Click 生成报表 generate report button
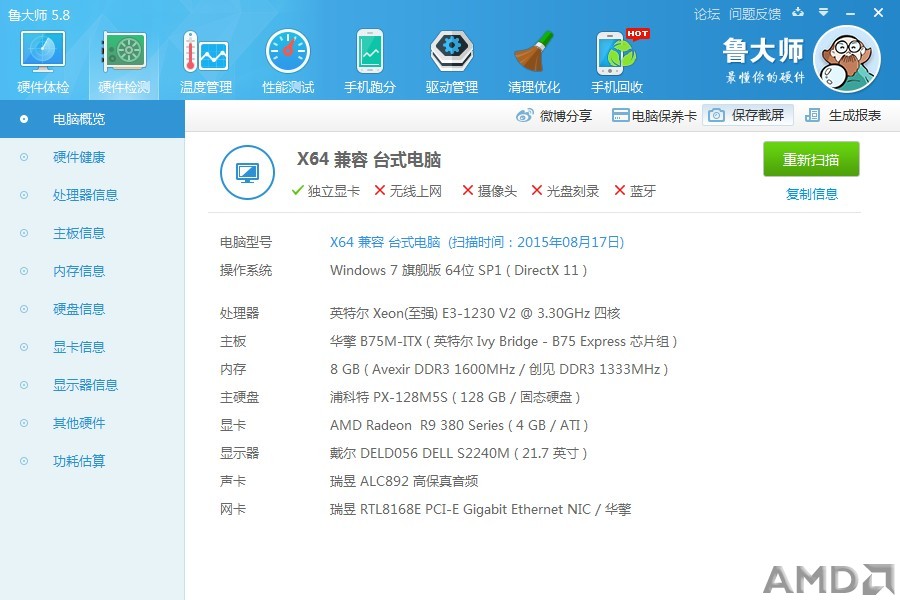900x600 pixels. coord(843,115)
